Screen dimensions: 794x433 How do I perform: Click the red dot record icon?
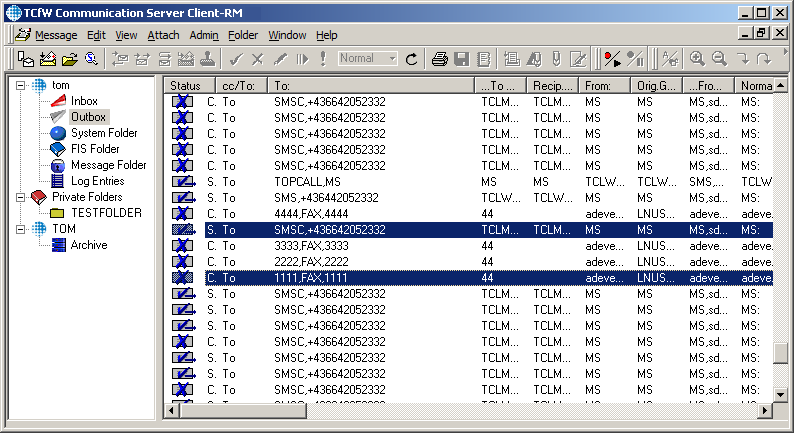[x=613, y=59]
